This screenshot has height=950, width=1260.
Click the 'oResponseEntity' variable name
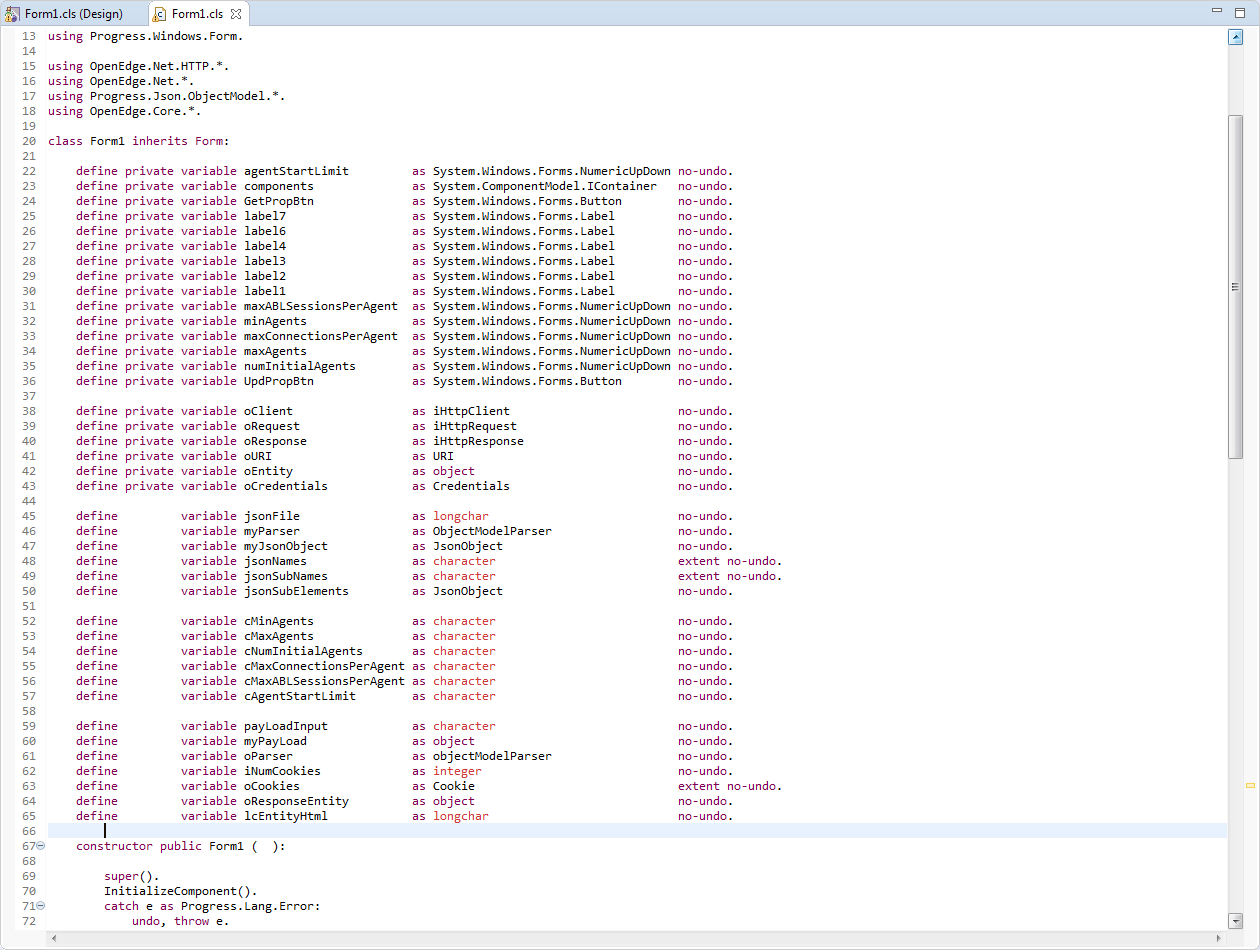296,801
